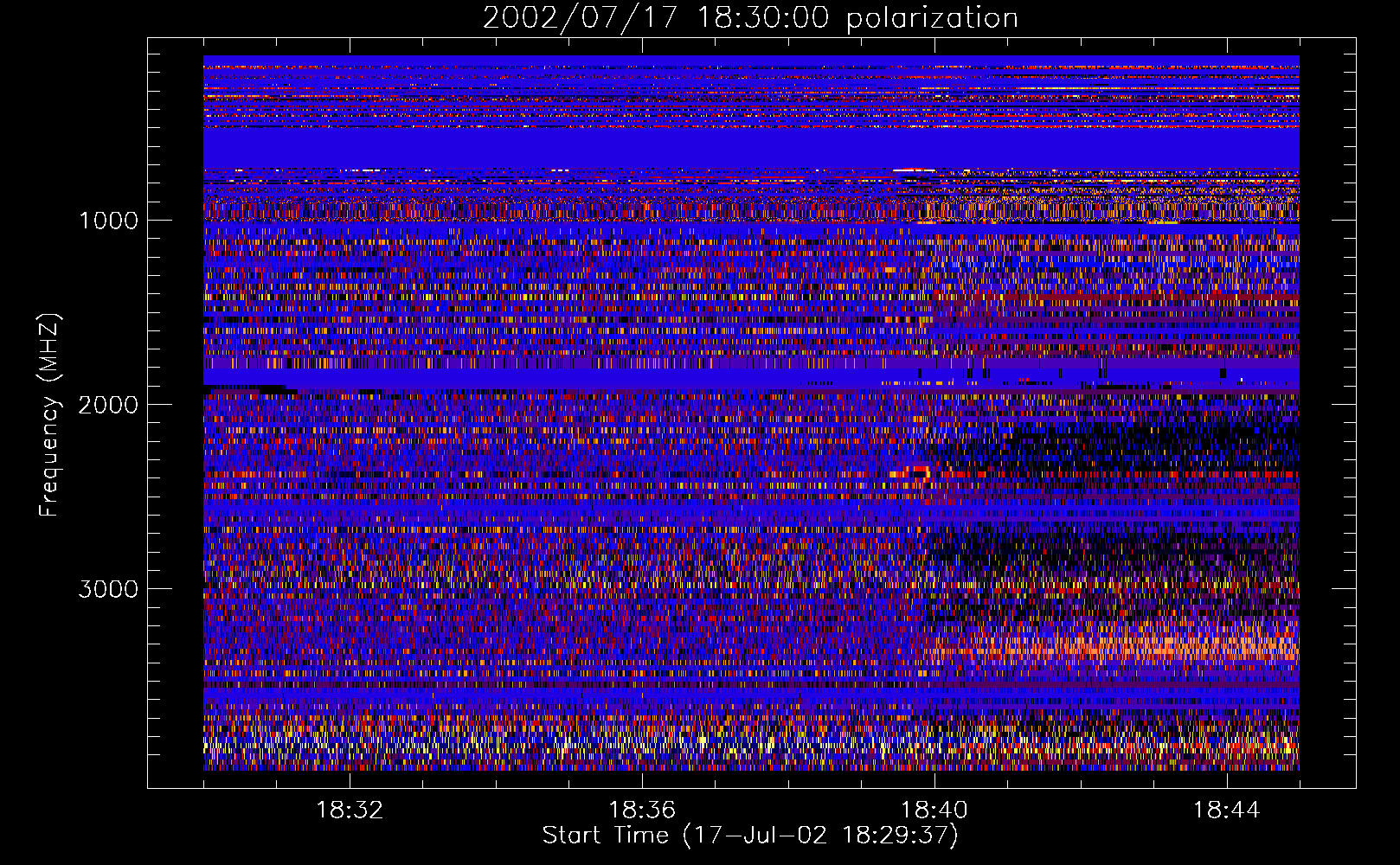Click the 18:32 time tick label

tap(350, 811)
